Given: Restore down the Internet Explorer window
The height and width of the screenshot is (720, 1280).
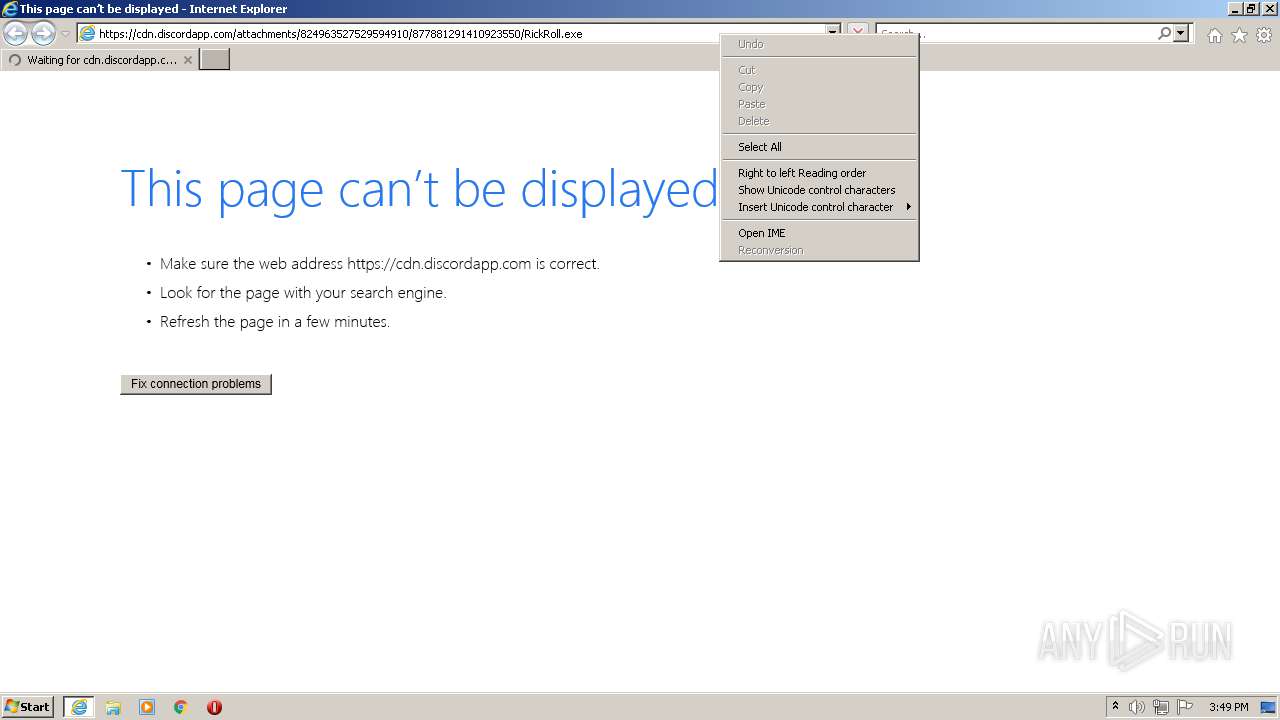Looking at the screenshot, I should [1252, 9].
